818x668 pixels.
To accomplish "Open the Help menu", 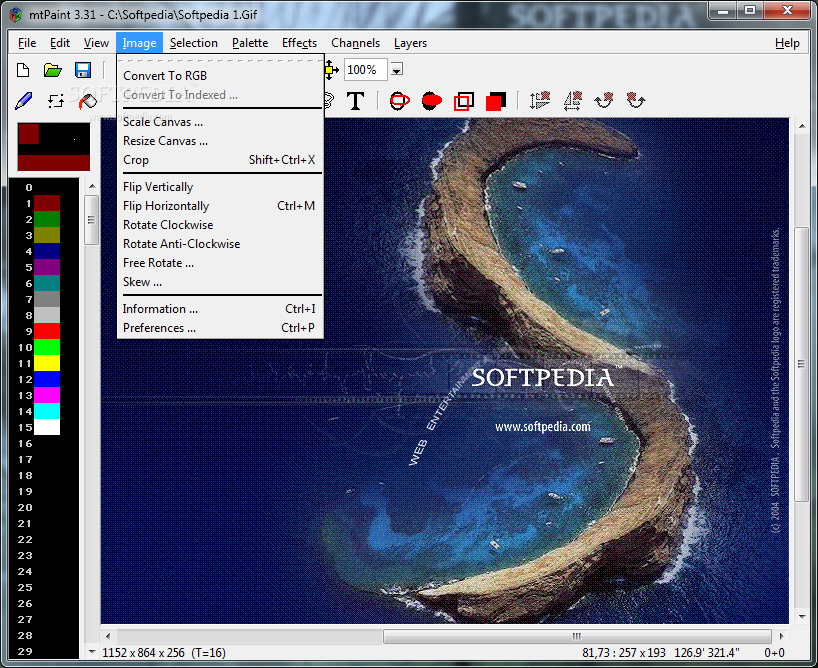I will (x=787, y=43).
